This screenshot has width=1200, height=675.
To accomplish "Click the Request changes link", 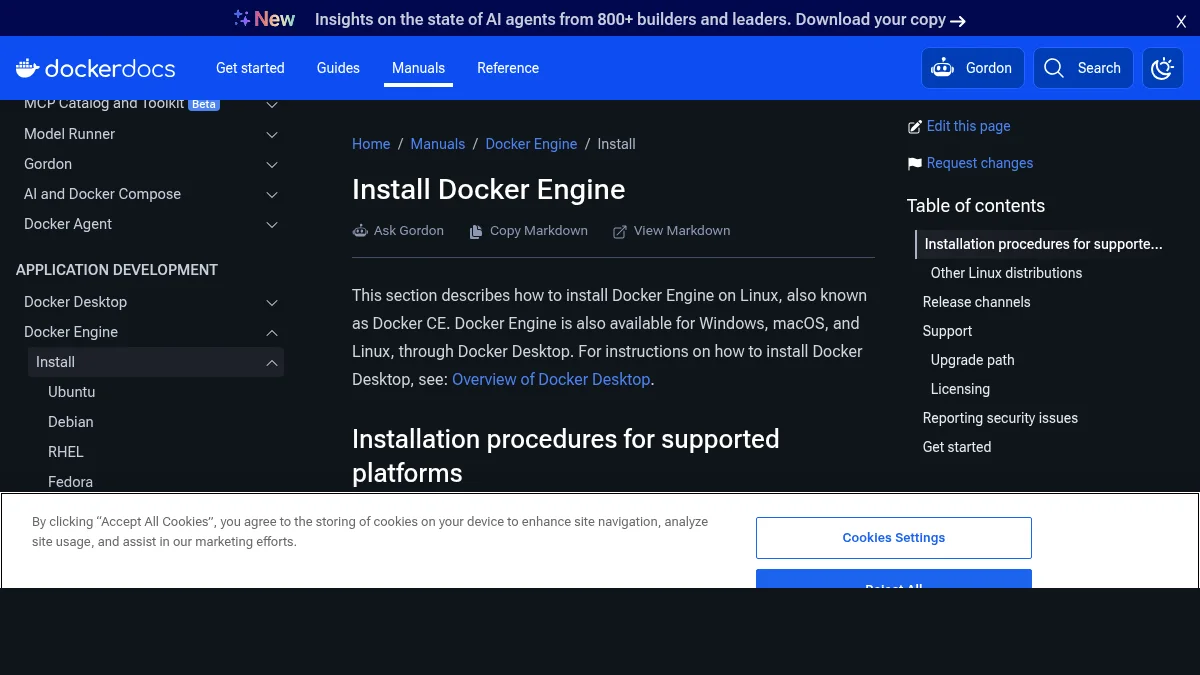I will tap(980, 163).
